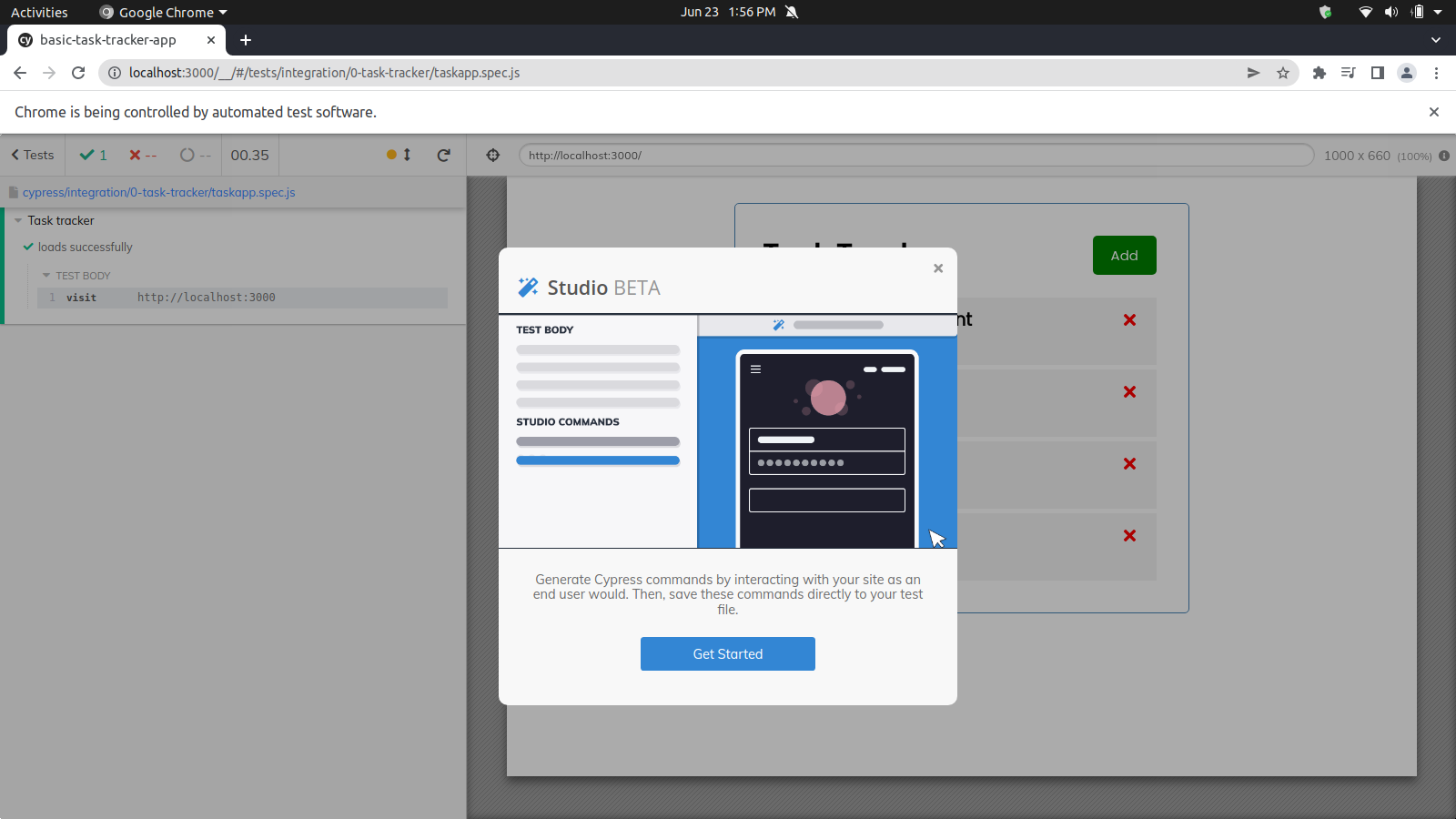The height and width of the screenshot is (819, 1456).
Task: Delete the third task with red X
Action: pos(1129,463)
